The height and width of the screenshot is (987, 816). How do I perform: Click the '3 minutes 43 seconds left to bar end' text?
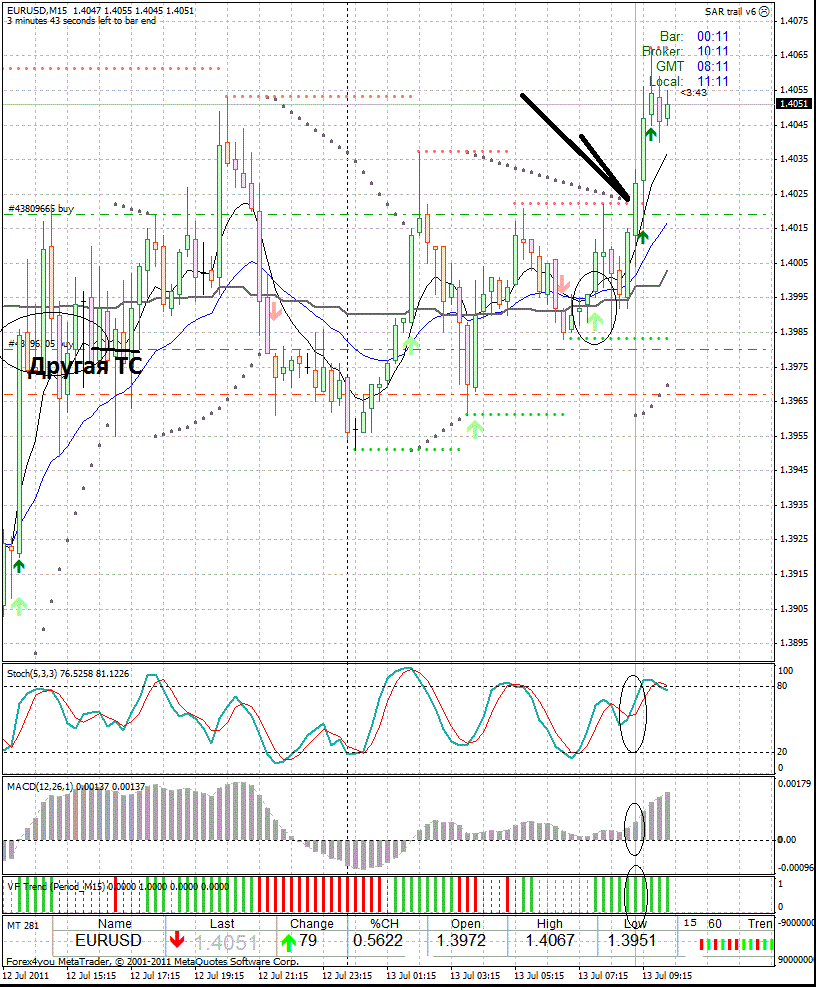(81, 21)
